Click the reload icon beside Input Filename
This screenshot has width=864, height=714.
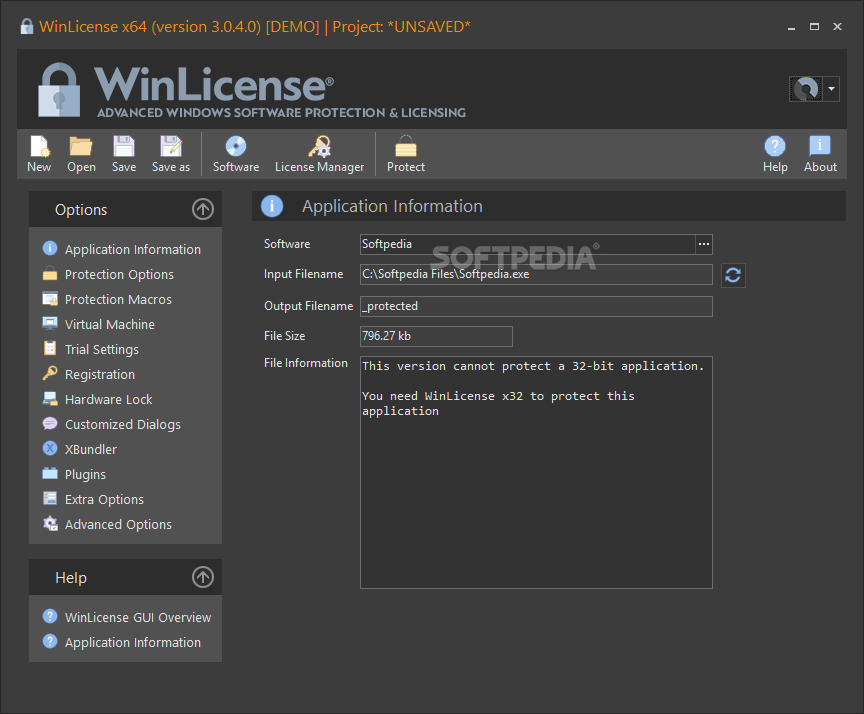coord(733,275)
